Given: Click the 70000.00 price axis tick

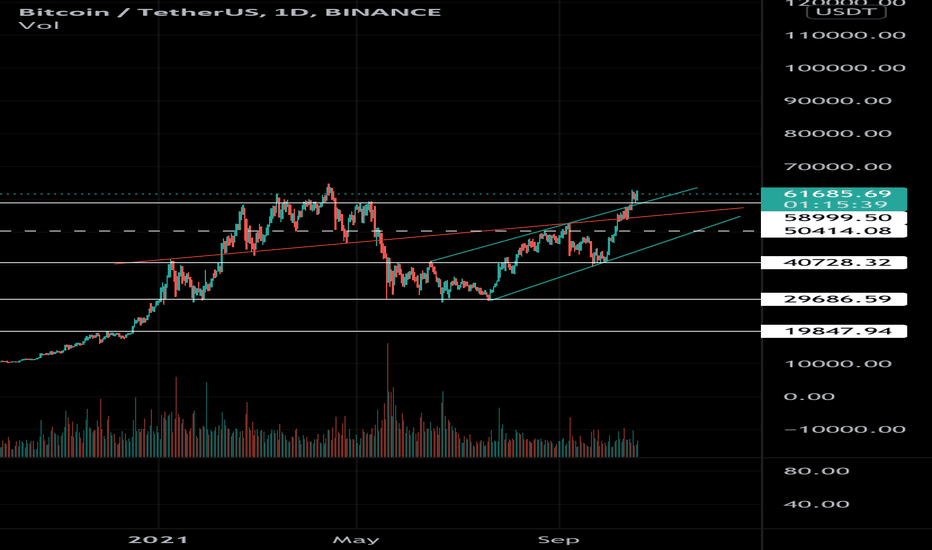Looking at the screenshot, I should click(838, 166).
